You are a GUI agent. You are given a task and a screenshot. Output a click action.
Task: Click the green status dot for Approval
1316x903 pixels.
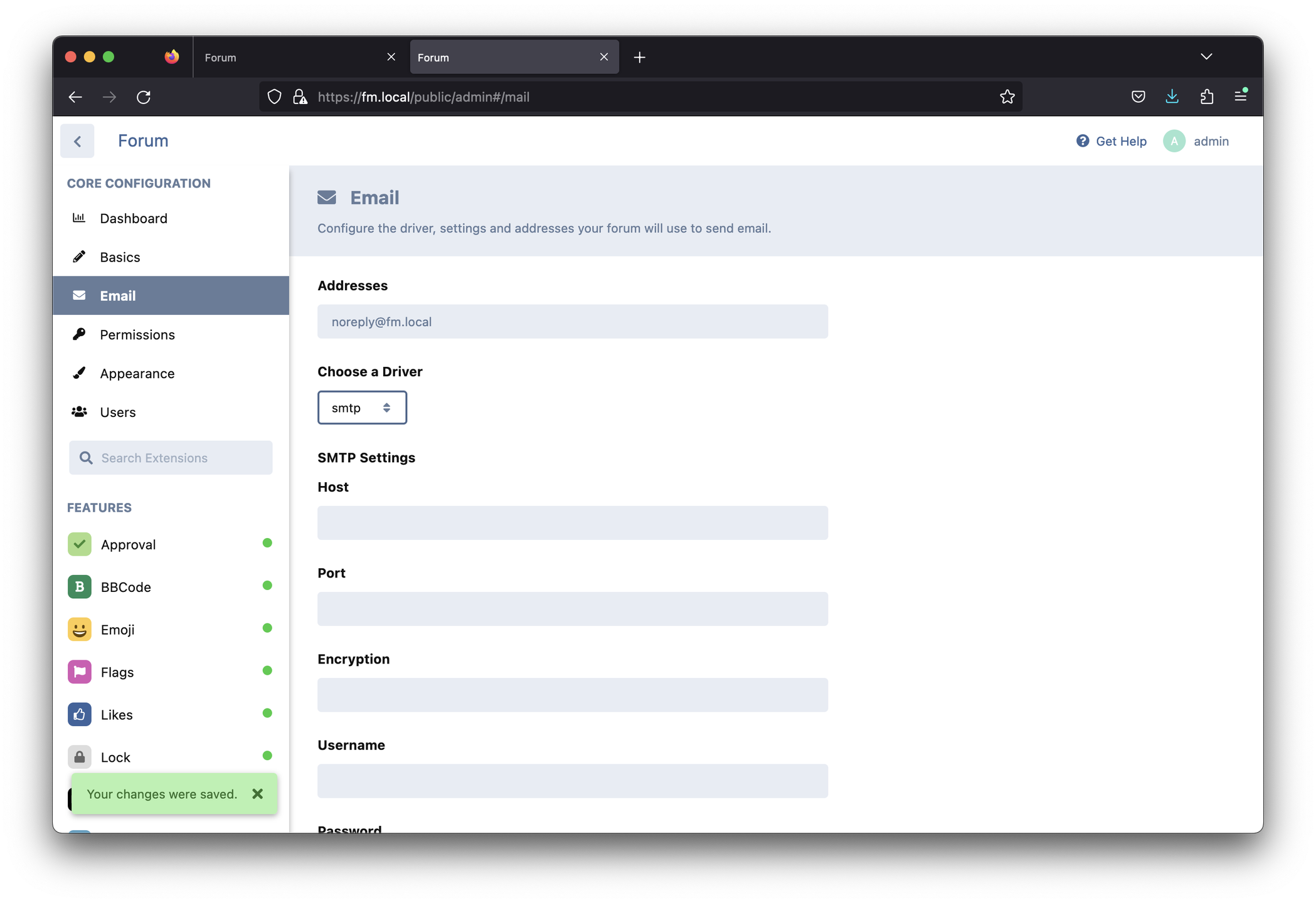tap(267, 543)
